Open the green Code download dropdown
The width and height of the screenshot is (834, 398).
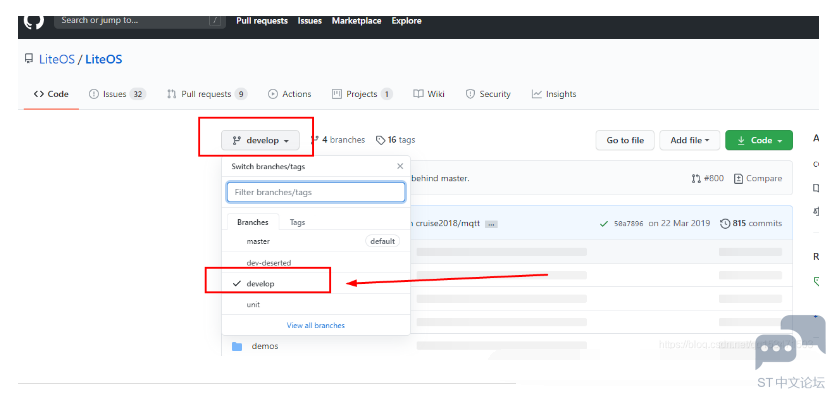[x=759, y=140]
